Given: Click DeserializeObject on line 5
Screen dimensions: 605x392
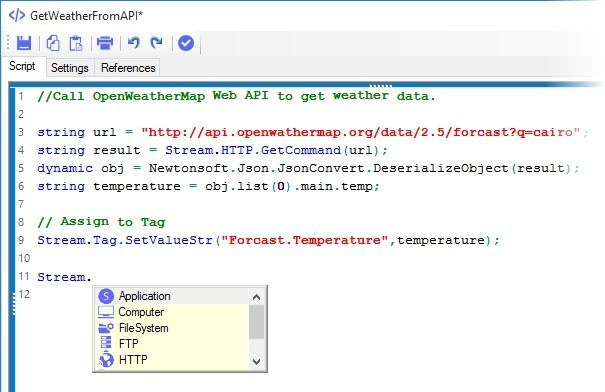Looking at the screenshot, I should click(441, 168).
